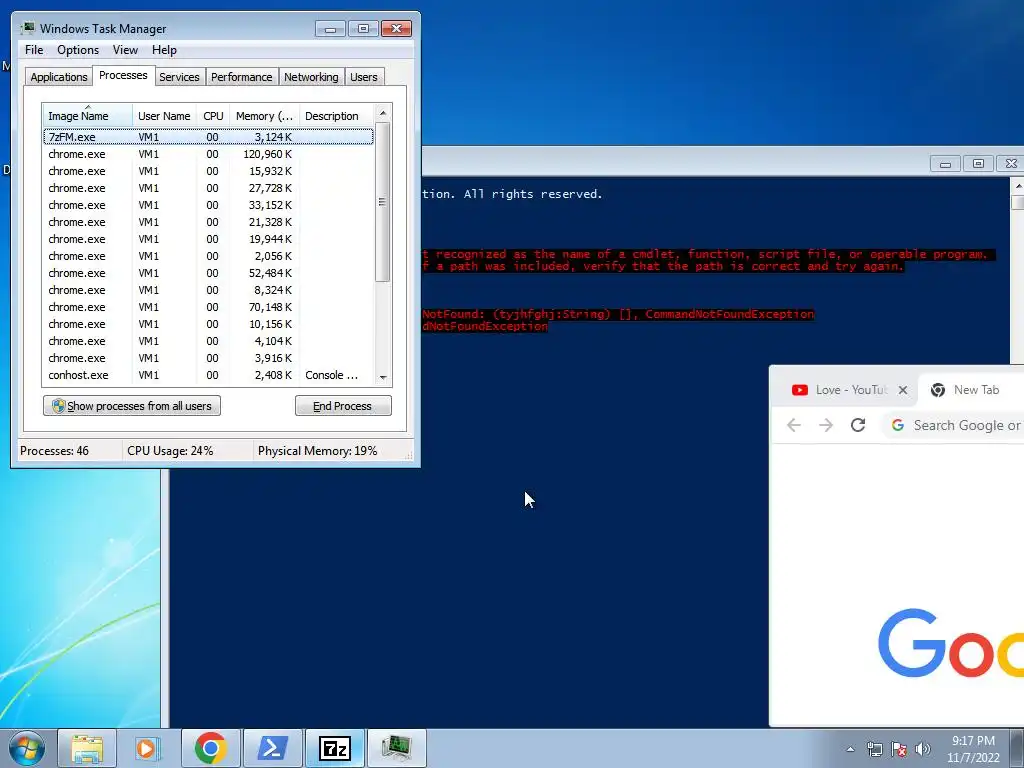Open Task Manager View menu
This screenshot has height=768, width=1024.
[x=125, y=50]
